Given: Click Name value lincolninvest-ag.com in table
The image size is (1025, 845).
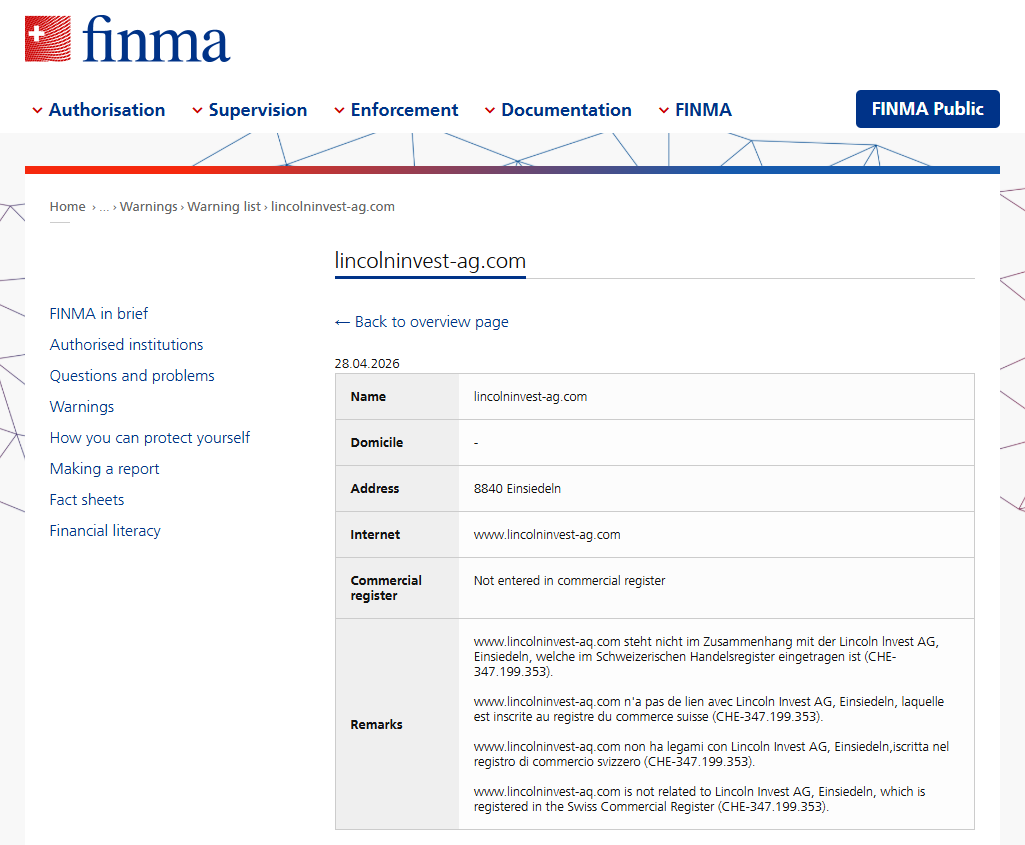Looking at the screenshot, I should pyautogui.click(x=530, y=397).
